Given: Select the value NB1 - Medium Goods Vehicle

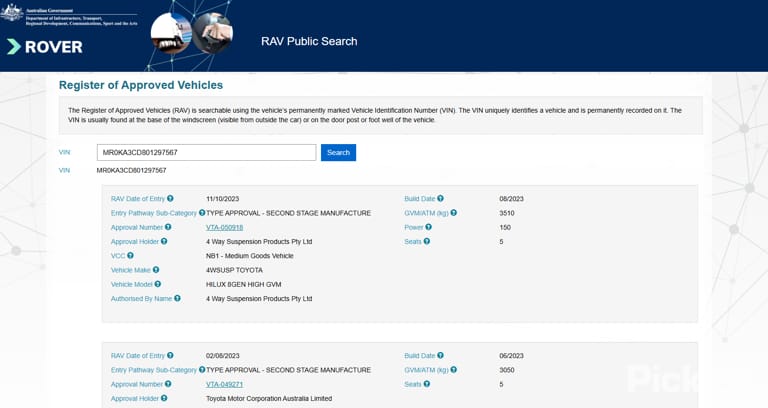Looking at the screenshot, I should [x=250, y=256].
